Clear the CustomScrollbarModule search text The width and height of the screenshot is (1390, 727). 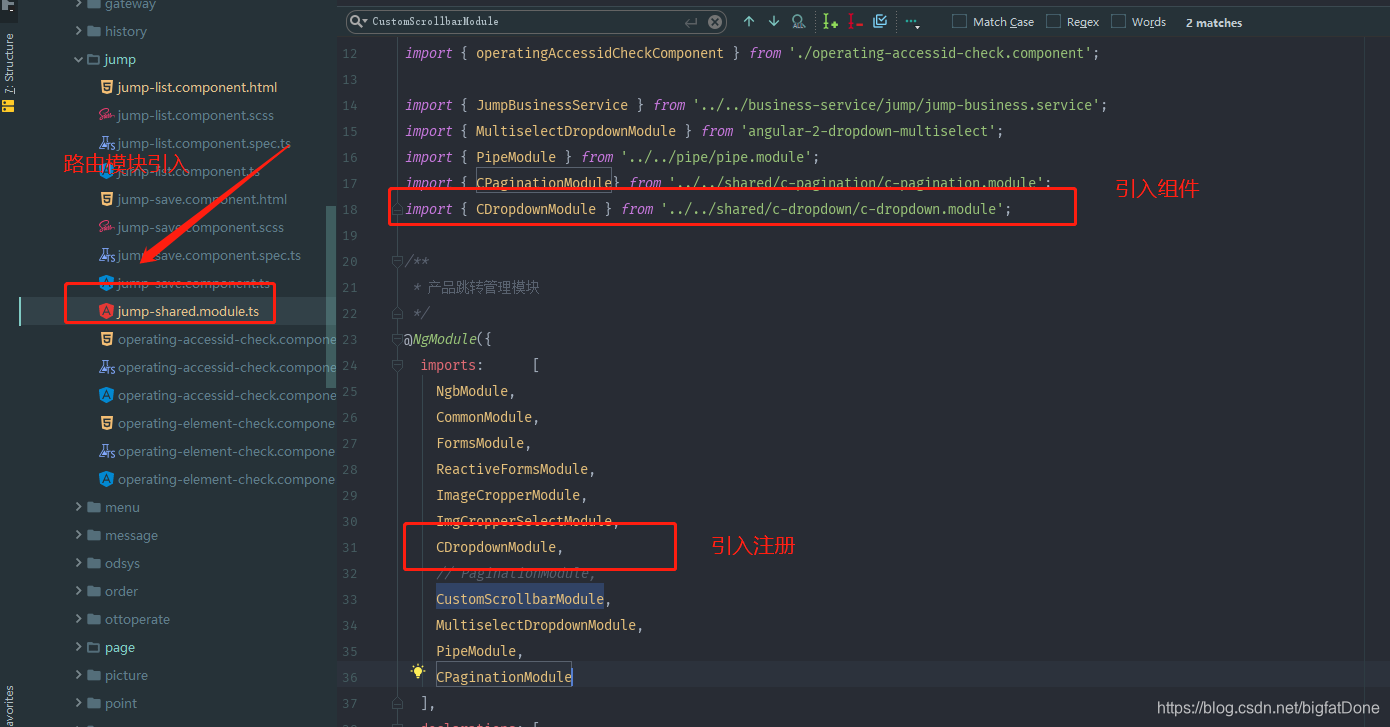click(x=715, y=22)
